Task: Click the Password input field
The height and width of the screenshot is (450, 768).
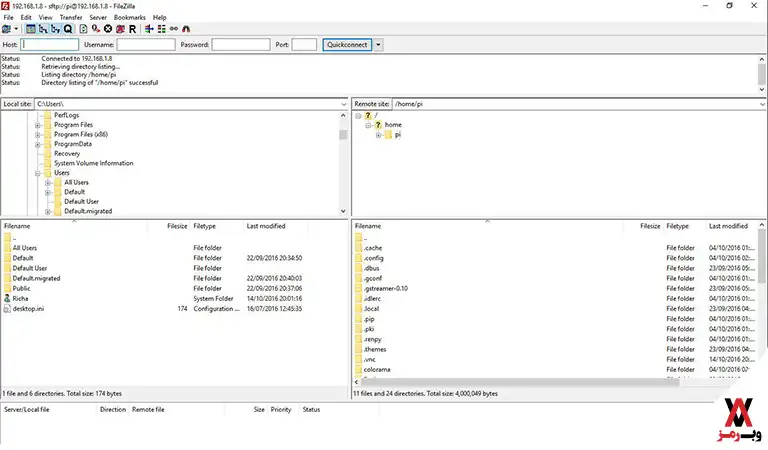Action: point(241,45)
